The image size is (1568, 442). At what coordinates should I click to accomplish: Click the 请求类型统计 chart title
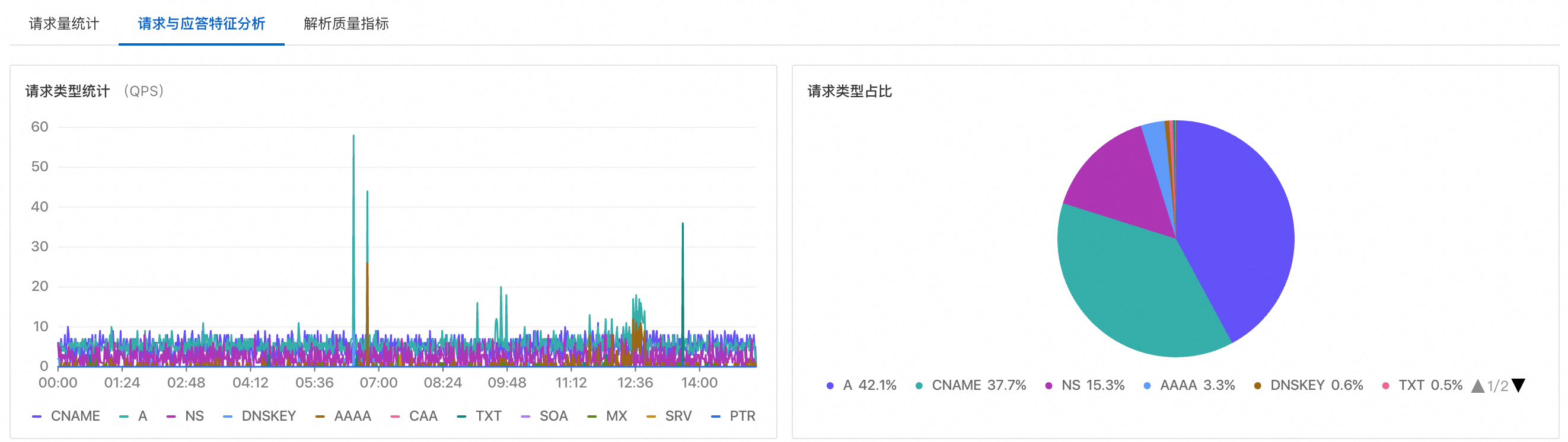[68, 91]
